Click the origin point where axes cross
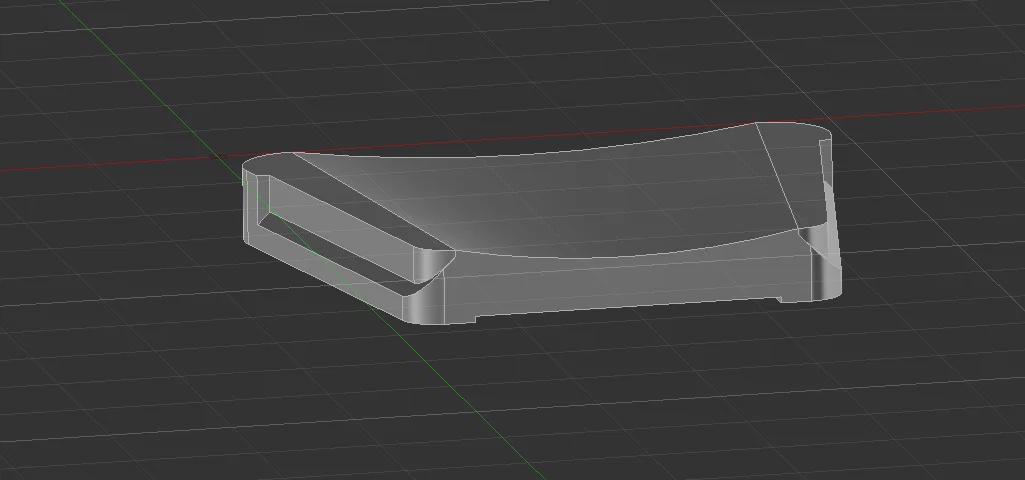Image resolution: width=1025 pixels, height=480 pixels. (222, 156)
